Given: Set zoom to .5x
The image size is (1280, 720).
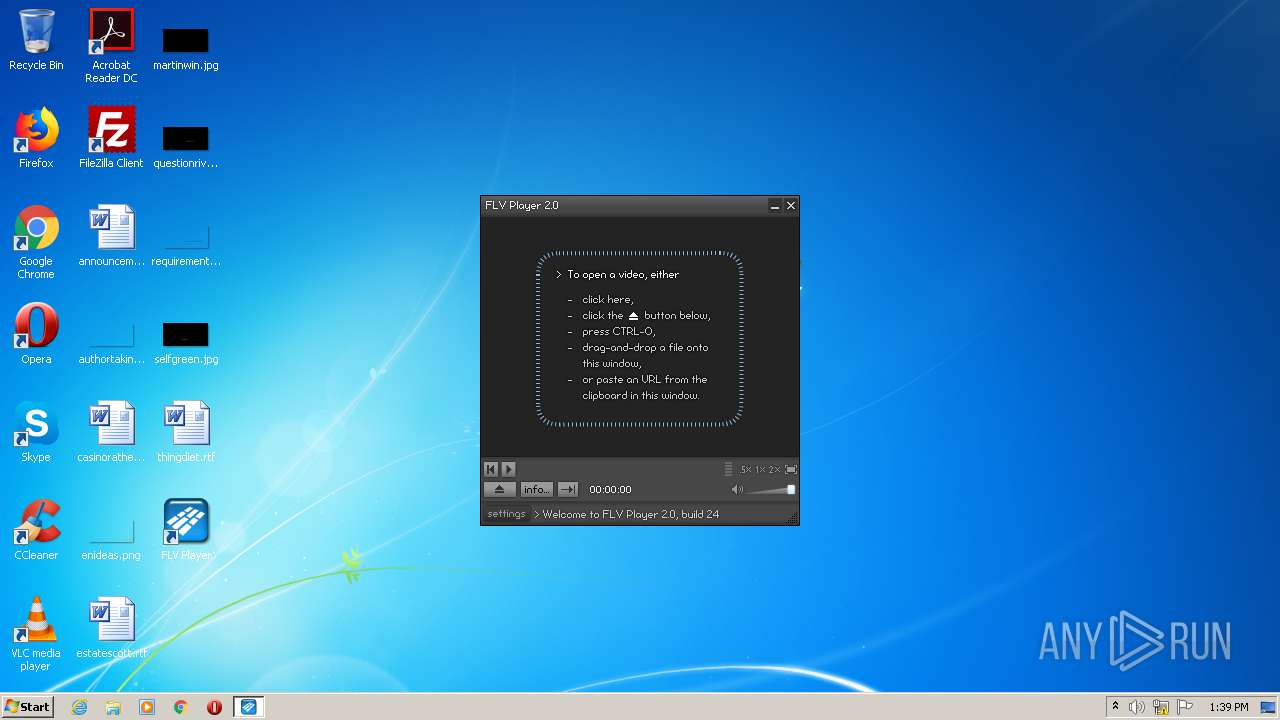Looking at the screenshot, I should tap(746, 469).
